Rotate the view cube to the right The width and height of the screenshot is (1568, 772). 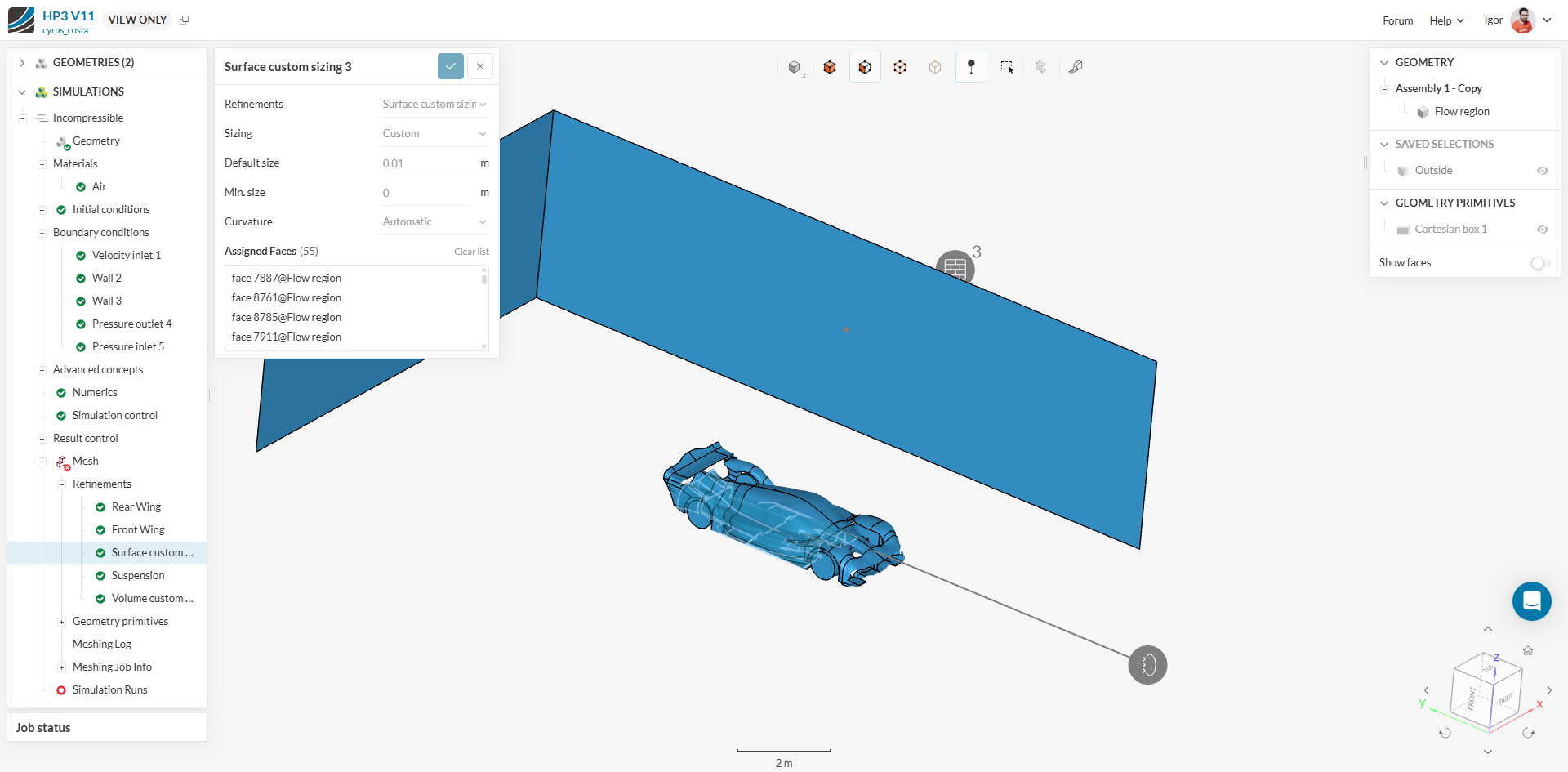(x=1549, y=690)
